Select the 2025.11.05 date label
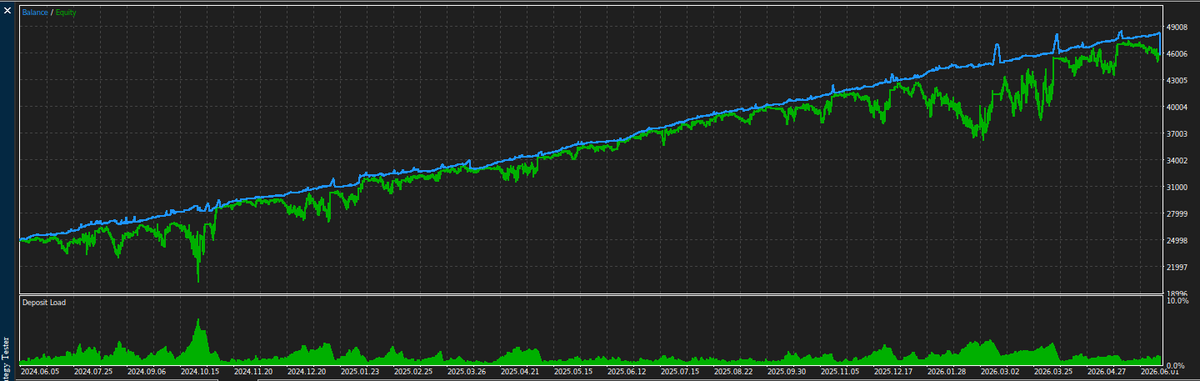 pyautogui.click(x=839, y=371)
